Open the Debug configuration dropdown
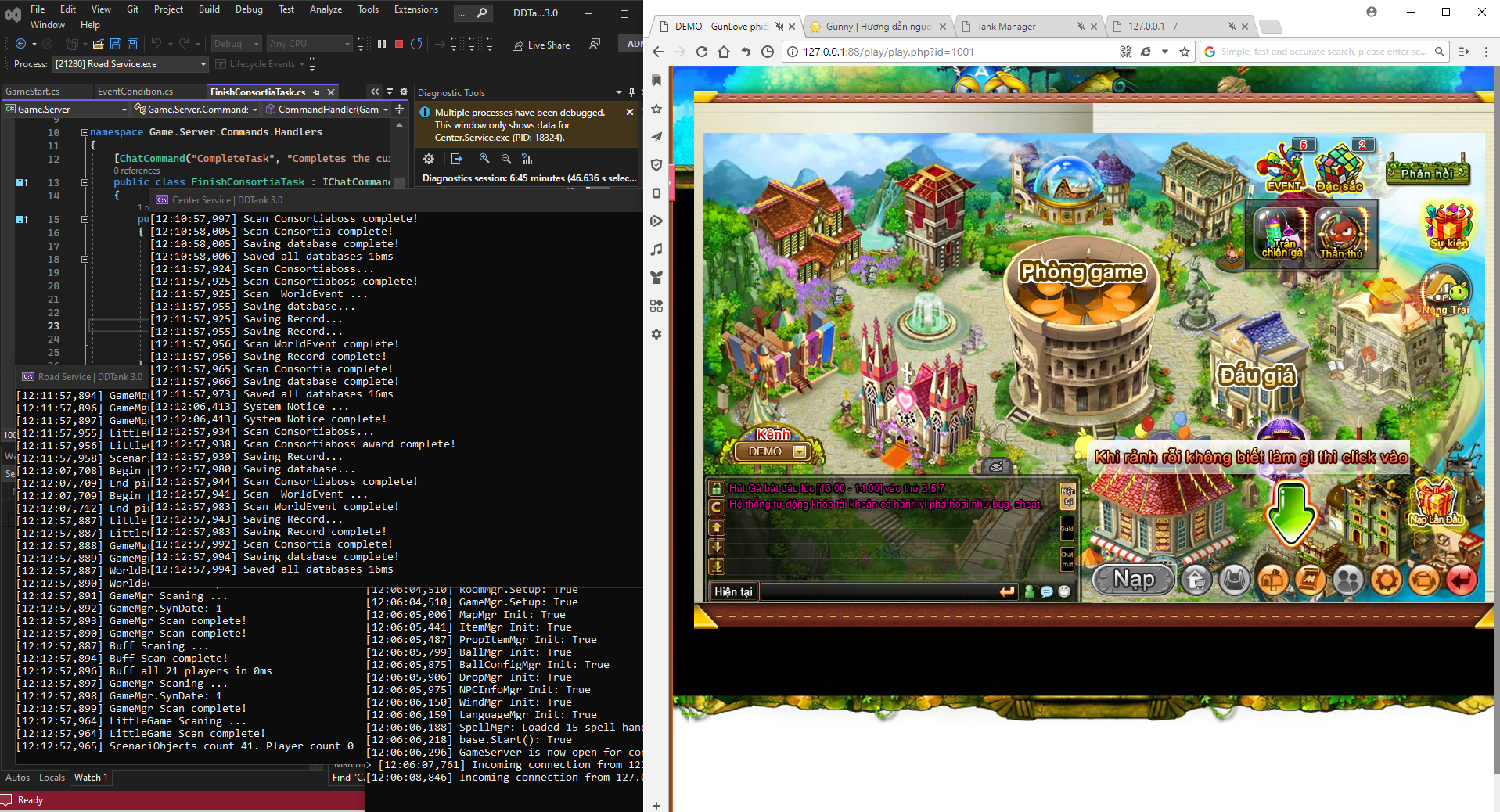The image size is (1500, 812). pos(236,44)
